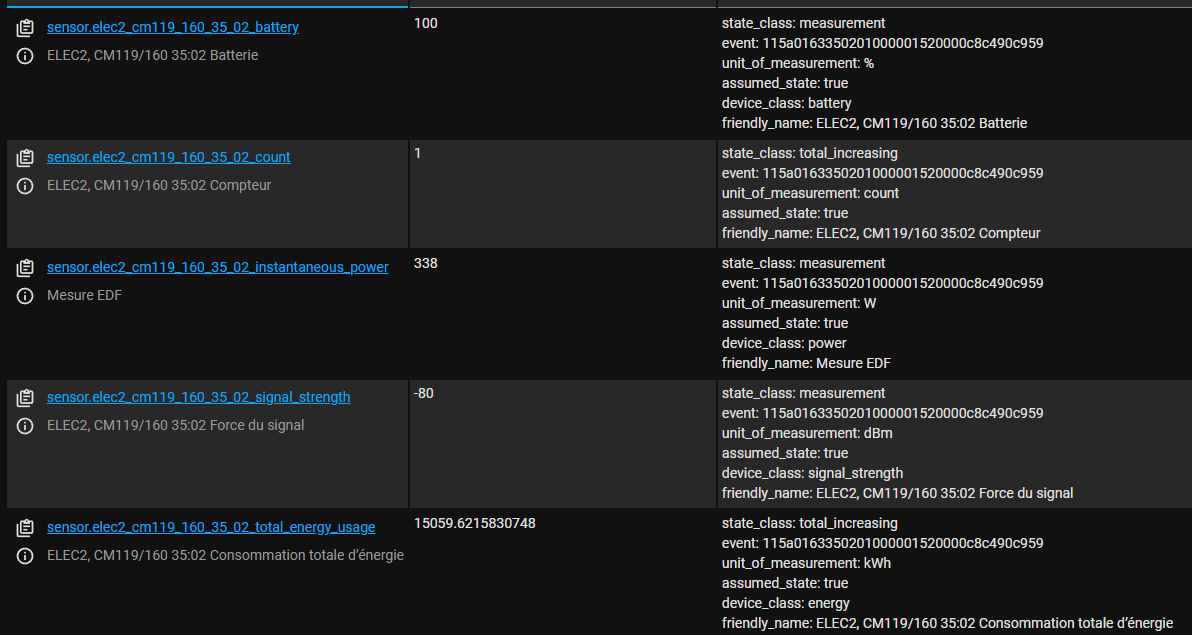Select the sensor.elec2_cm119_160_35_02_count entity link
Viewport: 1192px width, 635px height.
(x=168, y=157)
